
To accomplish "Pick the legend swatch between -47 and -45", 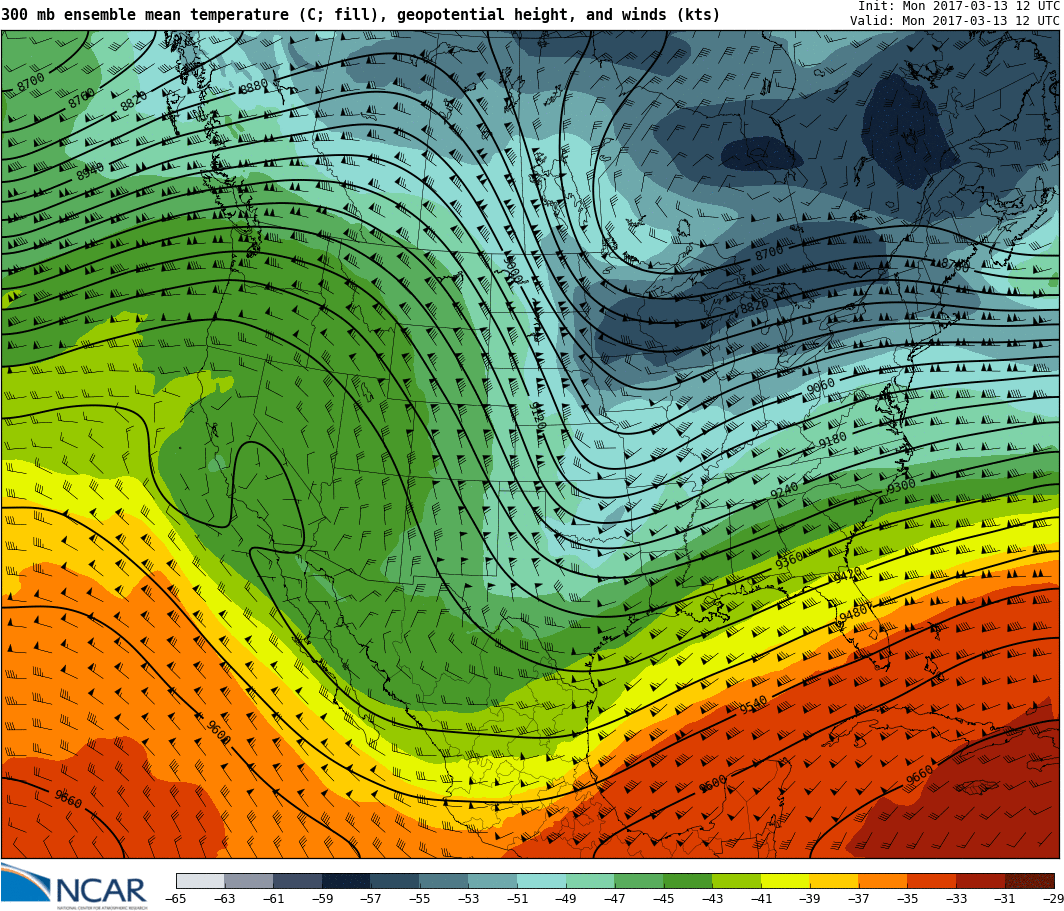I will click(x=640, y=880).
